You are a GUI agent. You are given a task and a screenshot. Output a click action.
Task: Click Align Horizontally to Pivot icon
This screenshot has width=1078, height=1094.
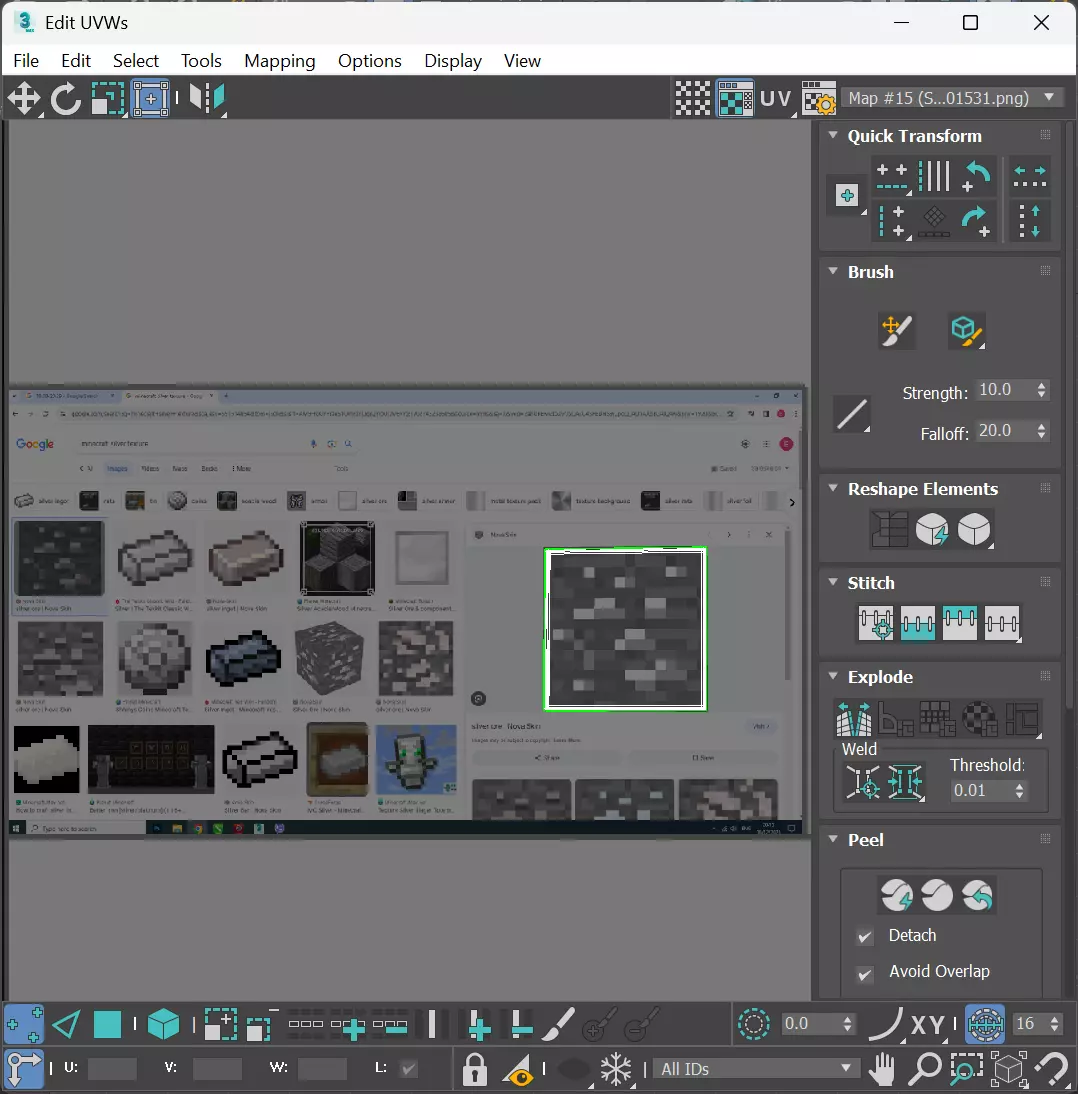(892, 176)
